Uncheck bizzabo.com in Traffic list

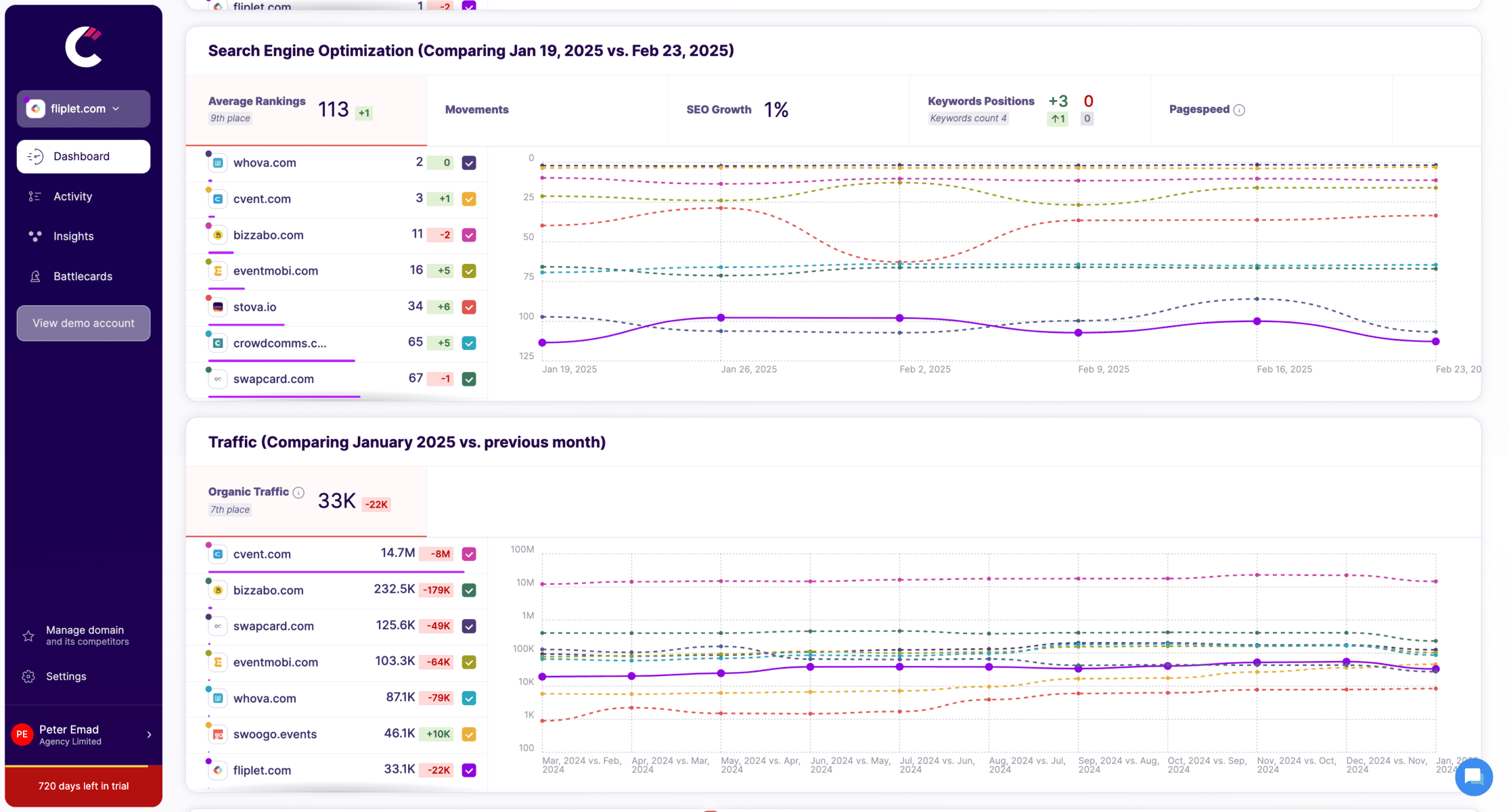pos(469,590)
